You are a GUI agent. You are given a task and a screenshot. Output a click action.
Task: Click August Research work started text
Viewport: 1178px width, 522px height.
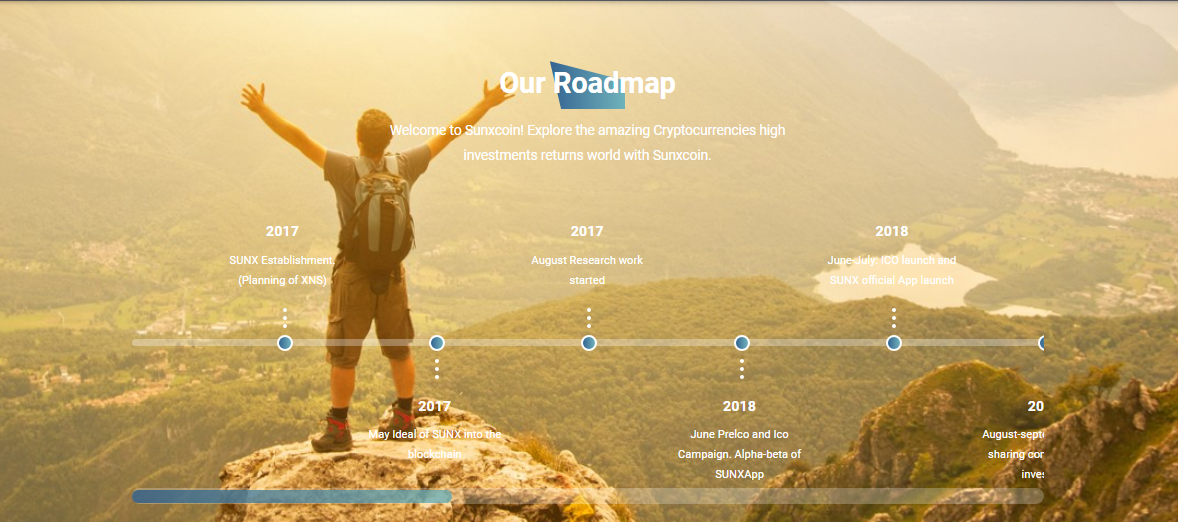click(x=587, y=270)
